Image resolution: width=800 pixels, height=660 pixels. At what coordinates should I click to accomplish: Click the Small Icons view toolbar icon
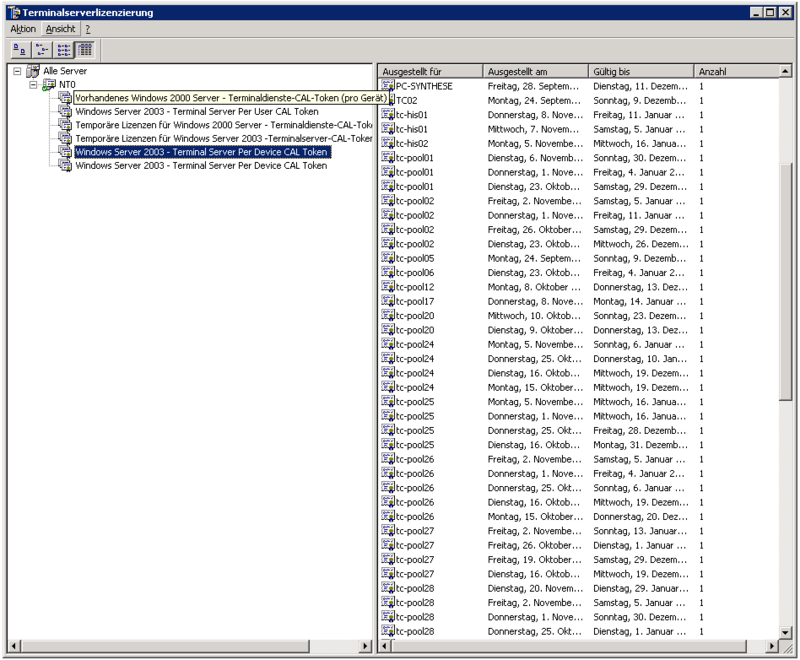coord(41,50)
